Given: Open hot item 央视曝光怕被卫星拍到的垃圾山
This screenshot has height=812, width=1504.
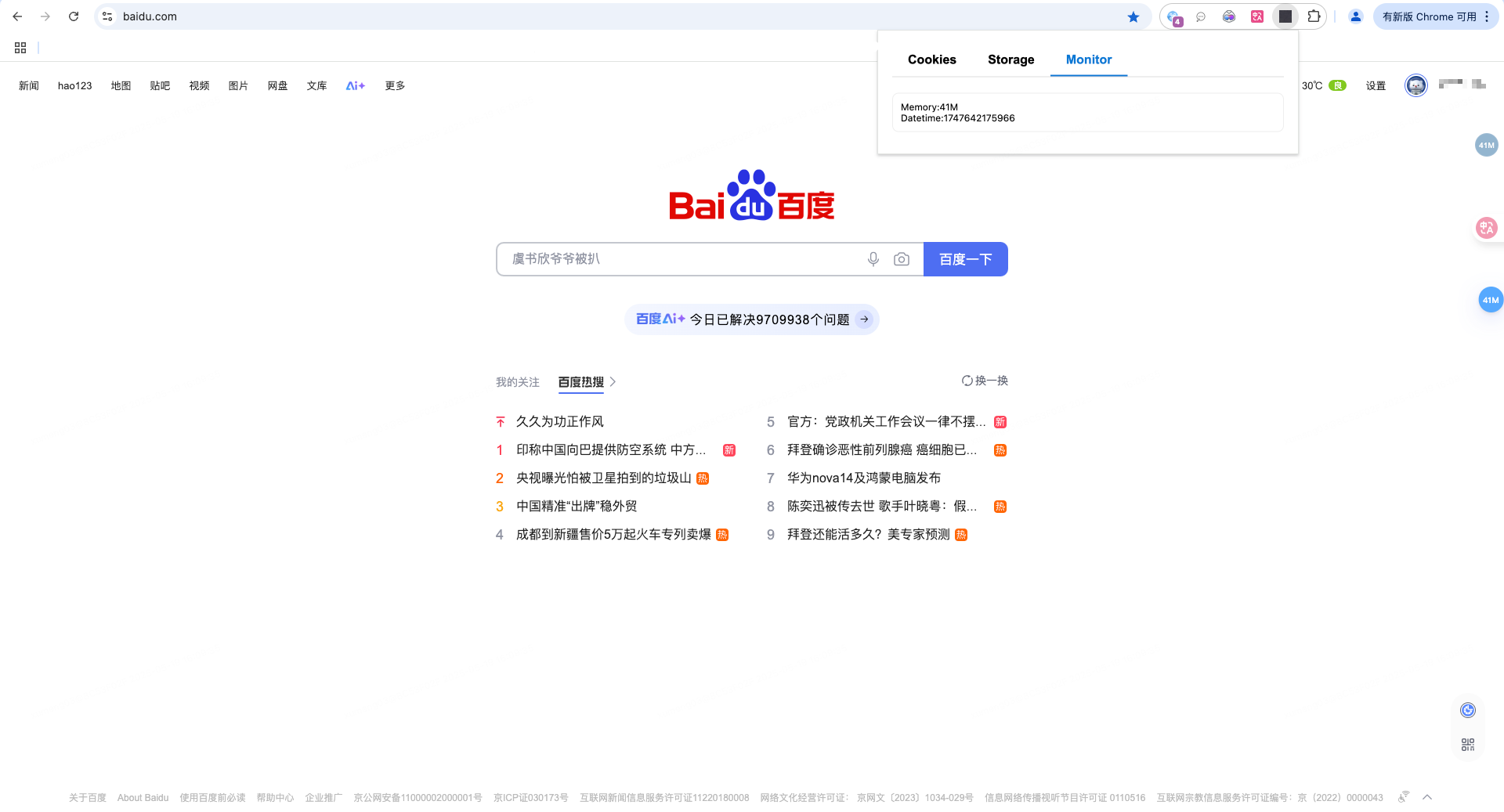Looking at the screenshot, I should coord(603,478).
